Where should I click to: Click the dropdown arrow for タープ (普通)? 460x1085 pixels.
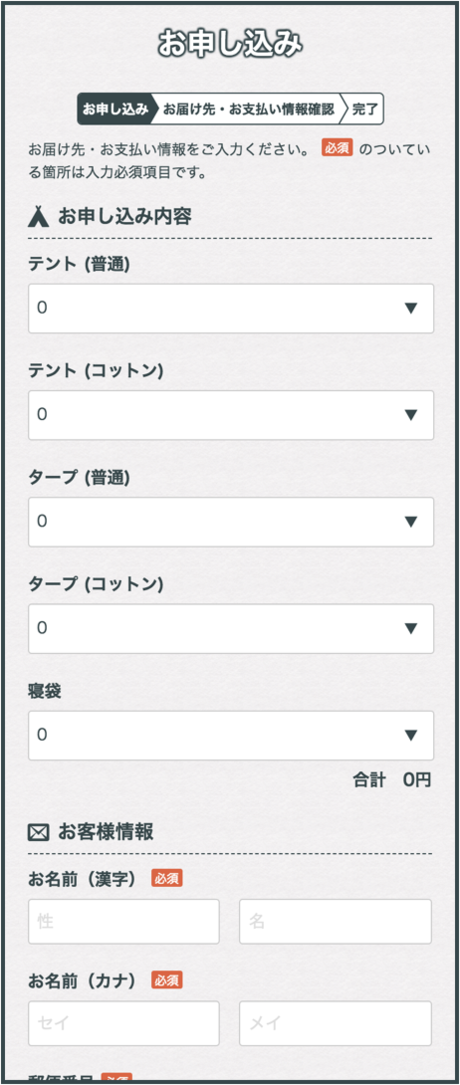coord(411,521)
